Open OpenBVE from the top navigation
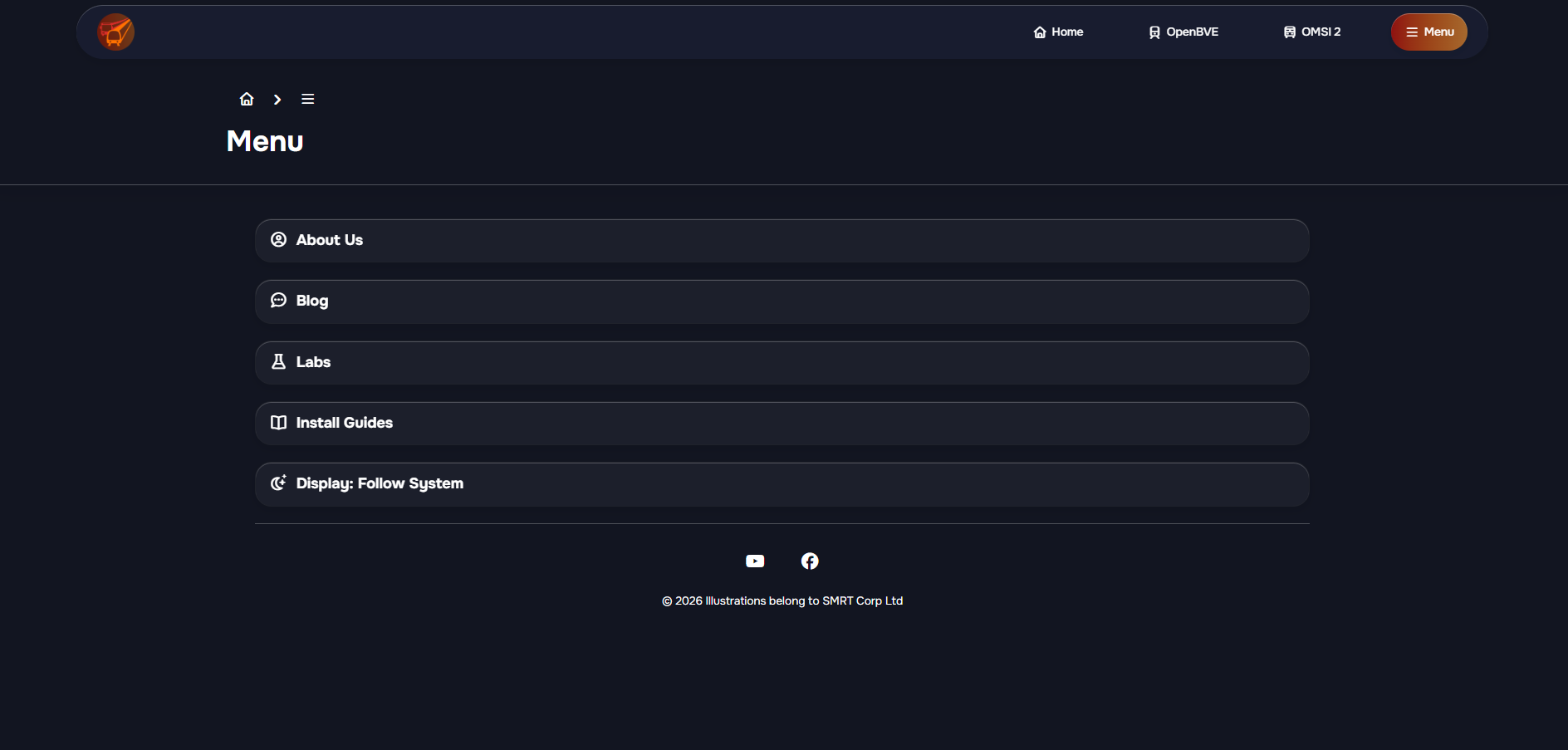 pos(1183,32)
